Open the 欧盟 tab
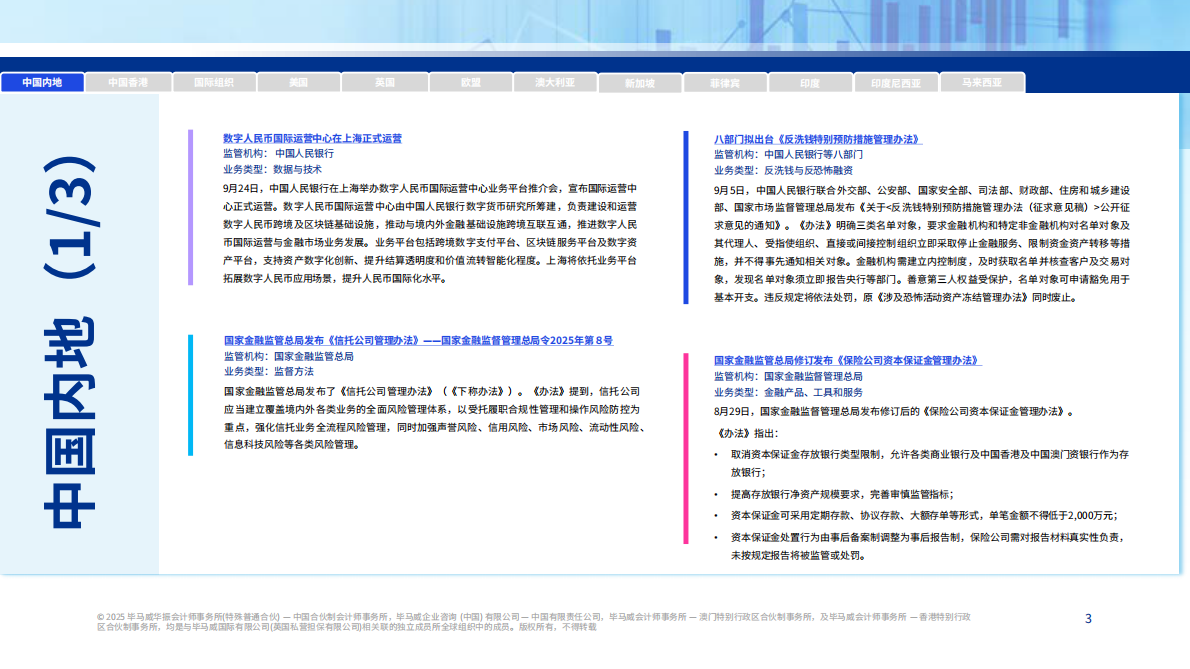Screen dimensions: 1190x669 pyautogui.click(x=471, y=82)
